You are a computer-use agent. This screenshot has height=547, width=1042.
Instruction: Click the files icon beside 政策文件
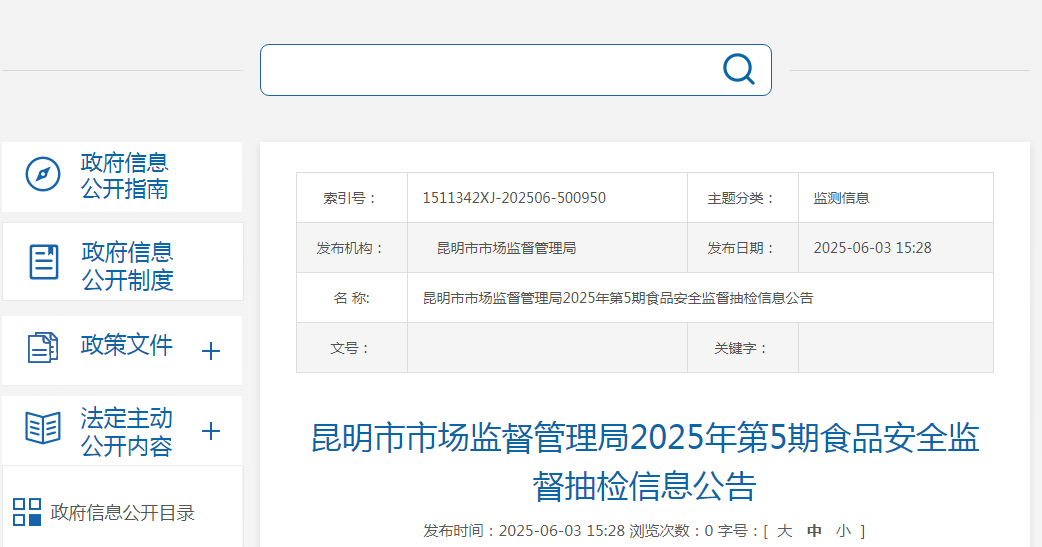[43, 348]
